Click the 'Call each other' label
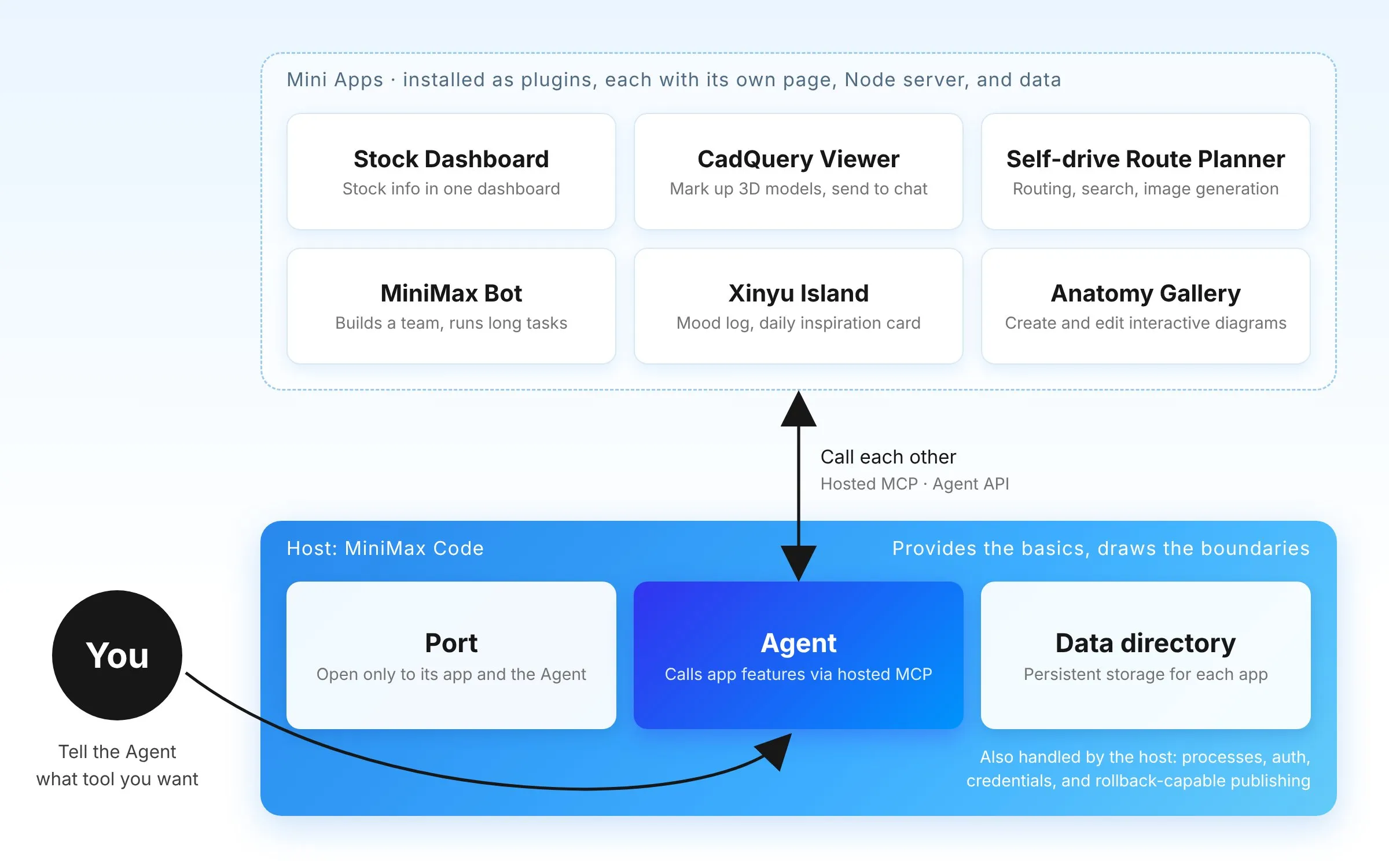 pos(888,457)
